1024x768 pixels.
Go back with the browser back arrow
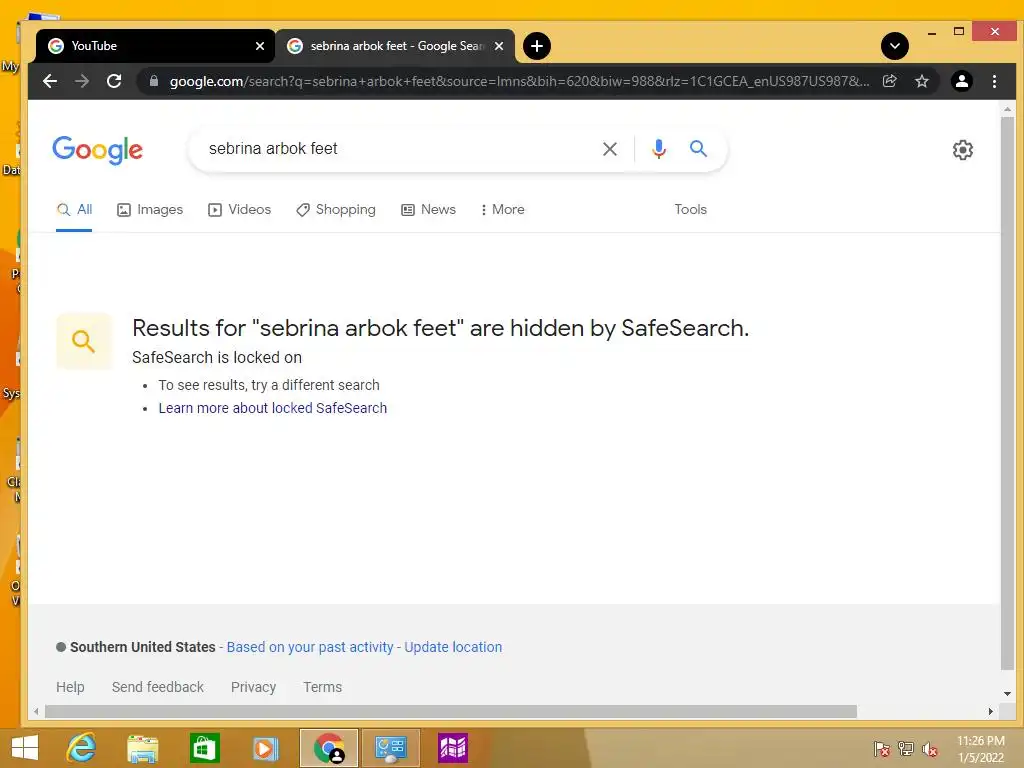point(50,82)
